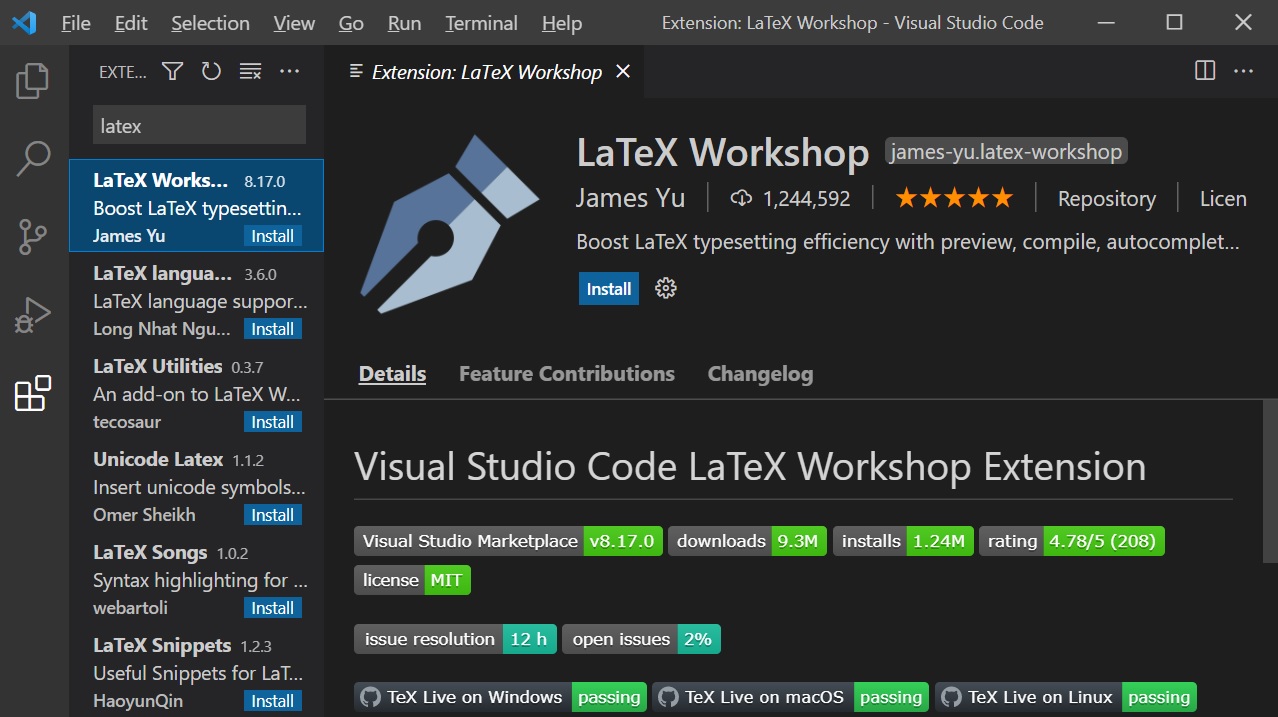Click the open issues 2% badge
The height and width of the screenshot is (717, 1278).
click(x=641, y=639)
